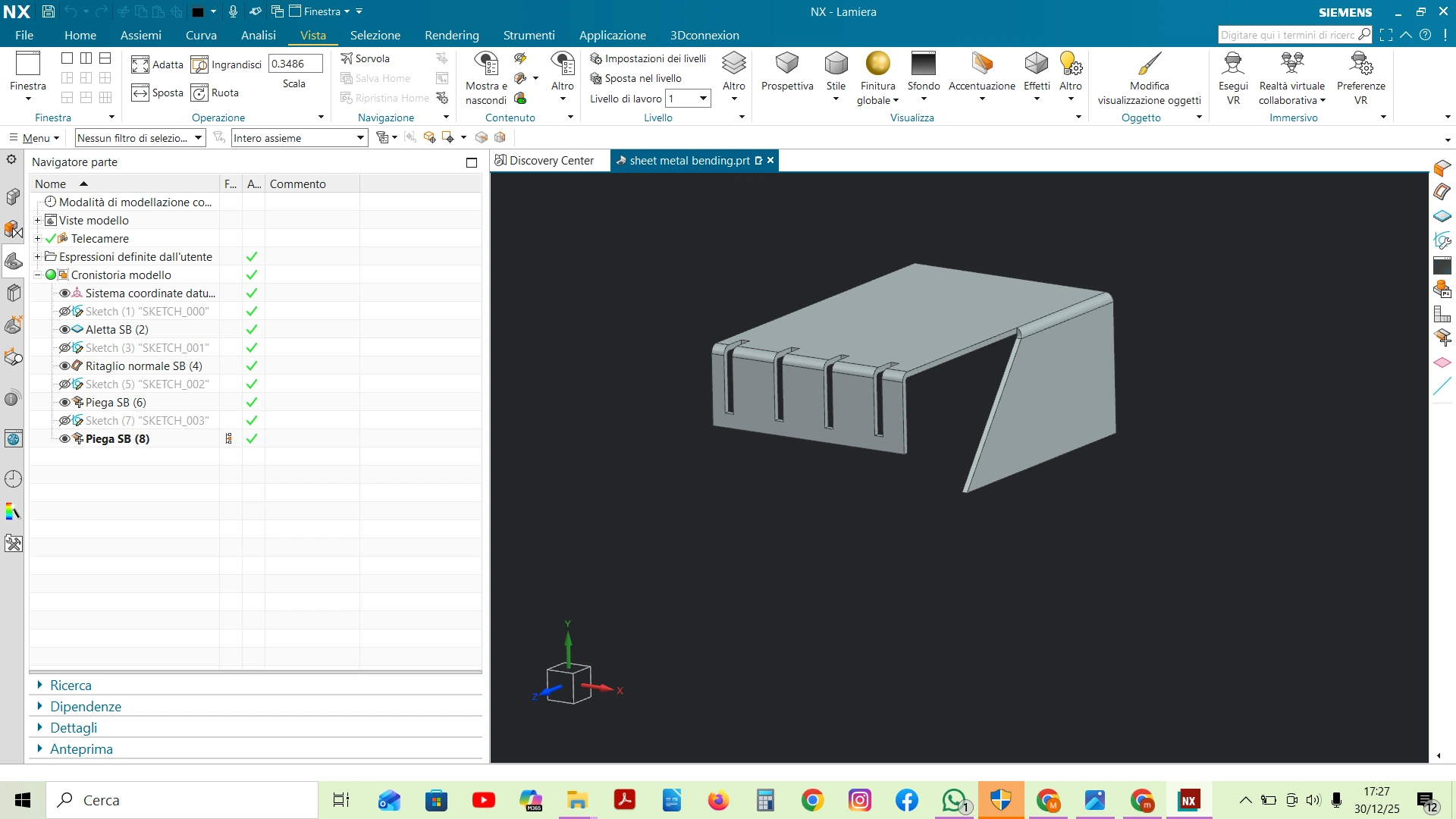1456x819 pixels.
Task: Click Modifica visualizzazione oggetti brush icon
Action: (1149, 64)
